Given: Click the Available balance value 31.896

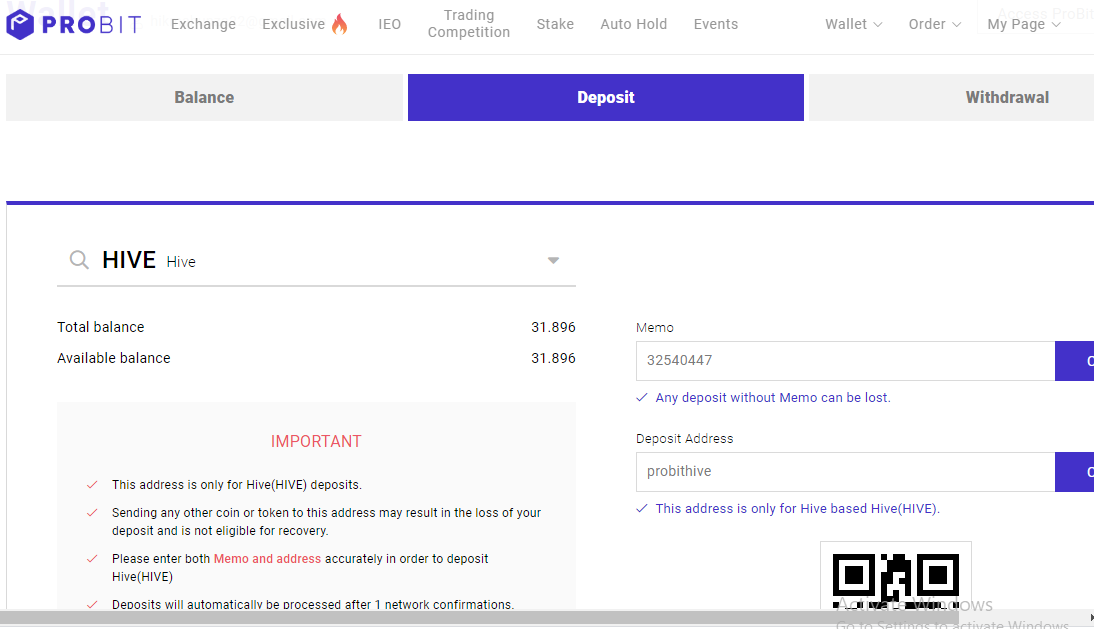Looking at the screenshot, I should pyautogui.click(x=553, y=358).
